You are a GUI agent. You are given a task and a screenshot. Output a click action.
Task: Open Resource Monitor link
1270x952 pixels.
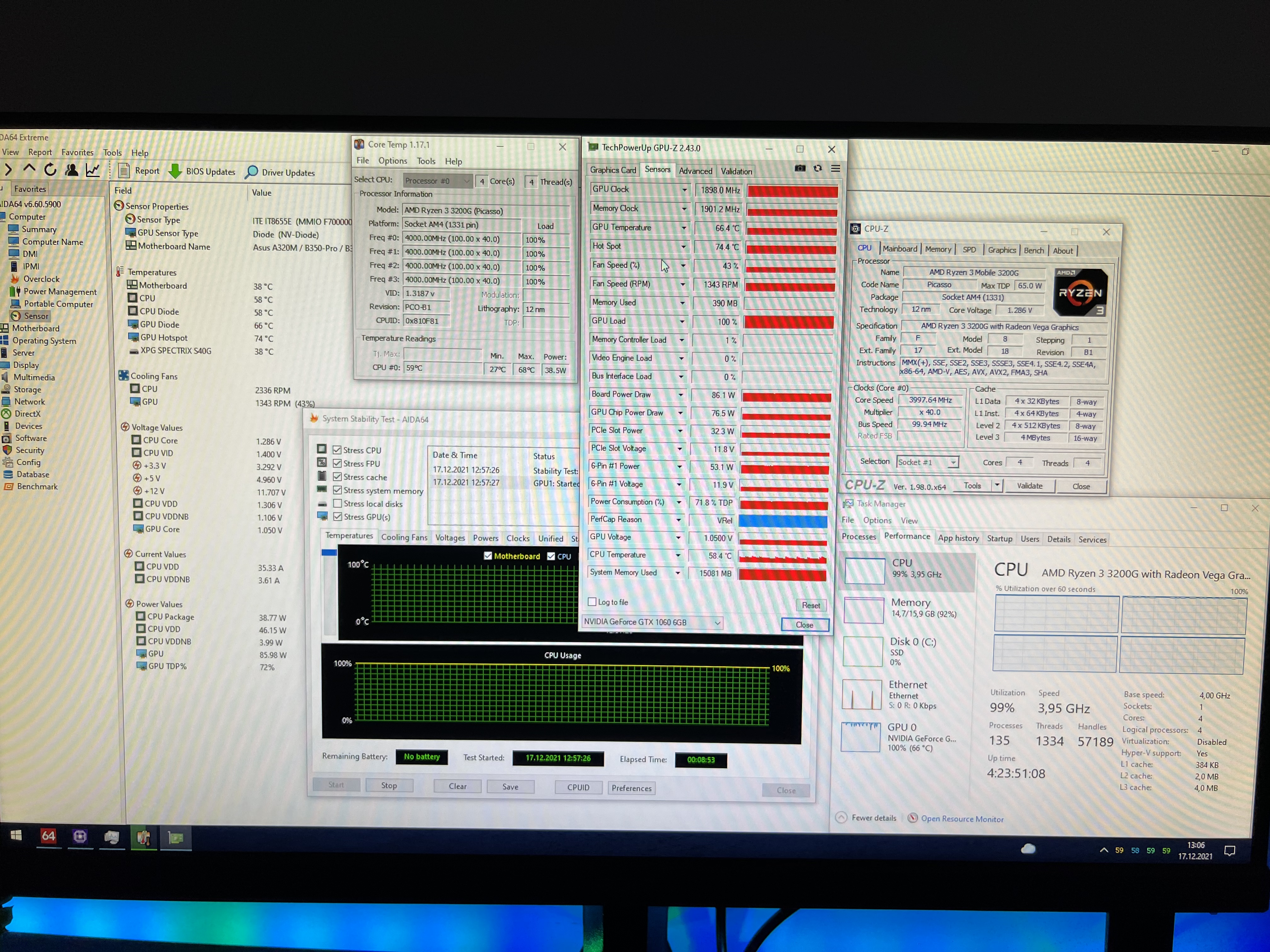click(962, 819)
